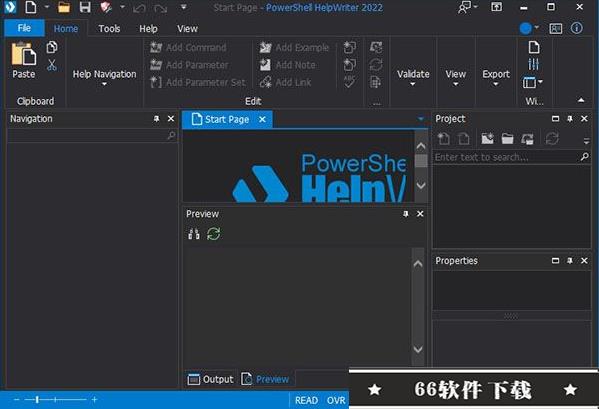This screenshot has width=599, height=409.
Task: Expand the ribbon View dropdown button
Action: coord(455,78)
